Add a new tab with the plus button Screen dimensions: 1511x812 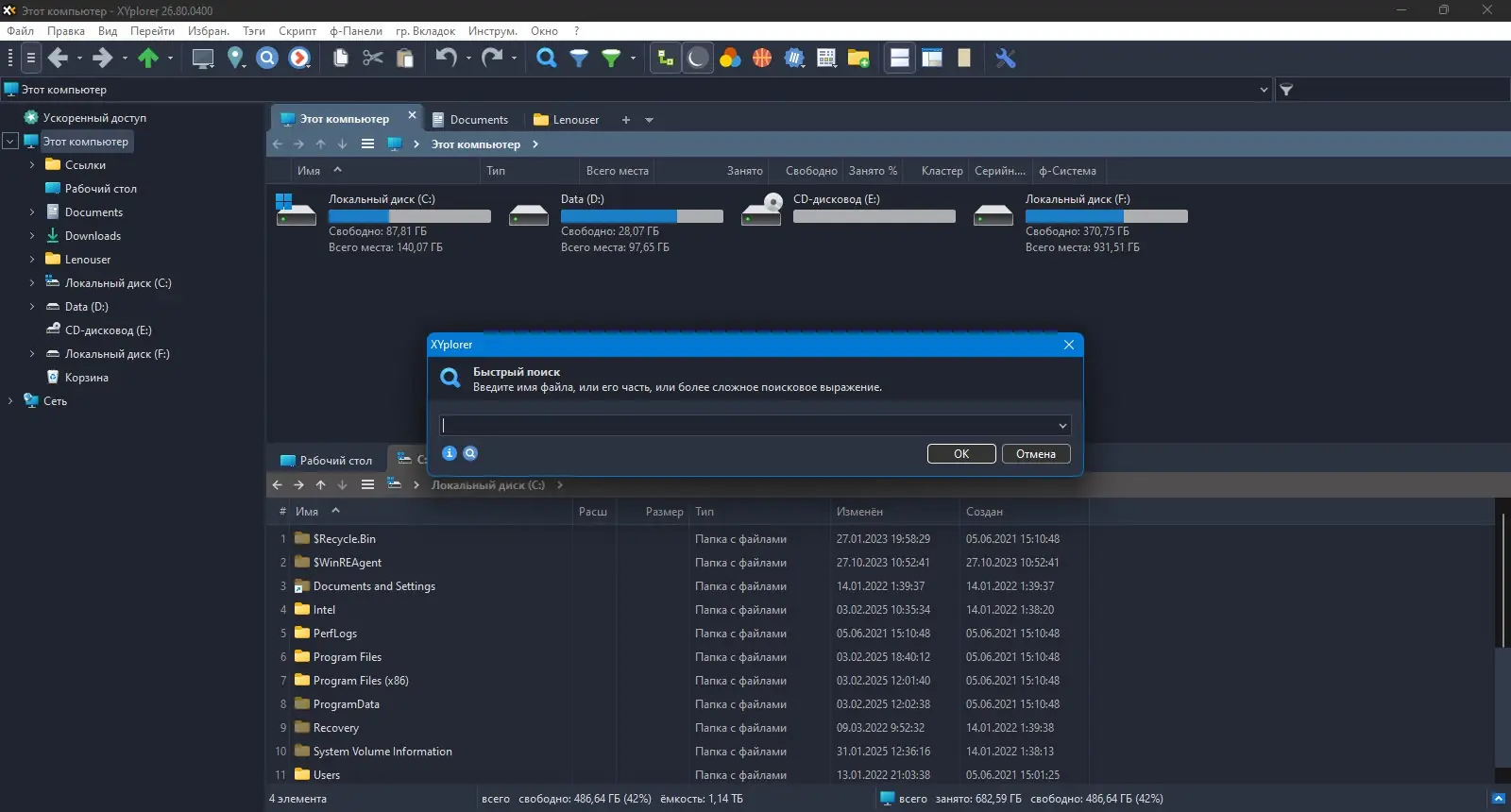pos(625,120)
